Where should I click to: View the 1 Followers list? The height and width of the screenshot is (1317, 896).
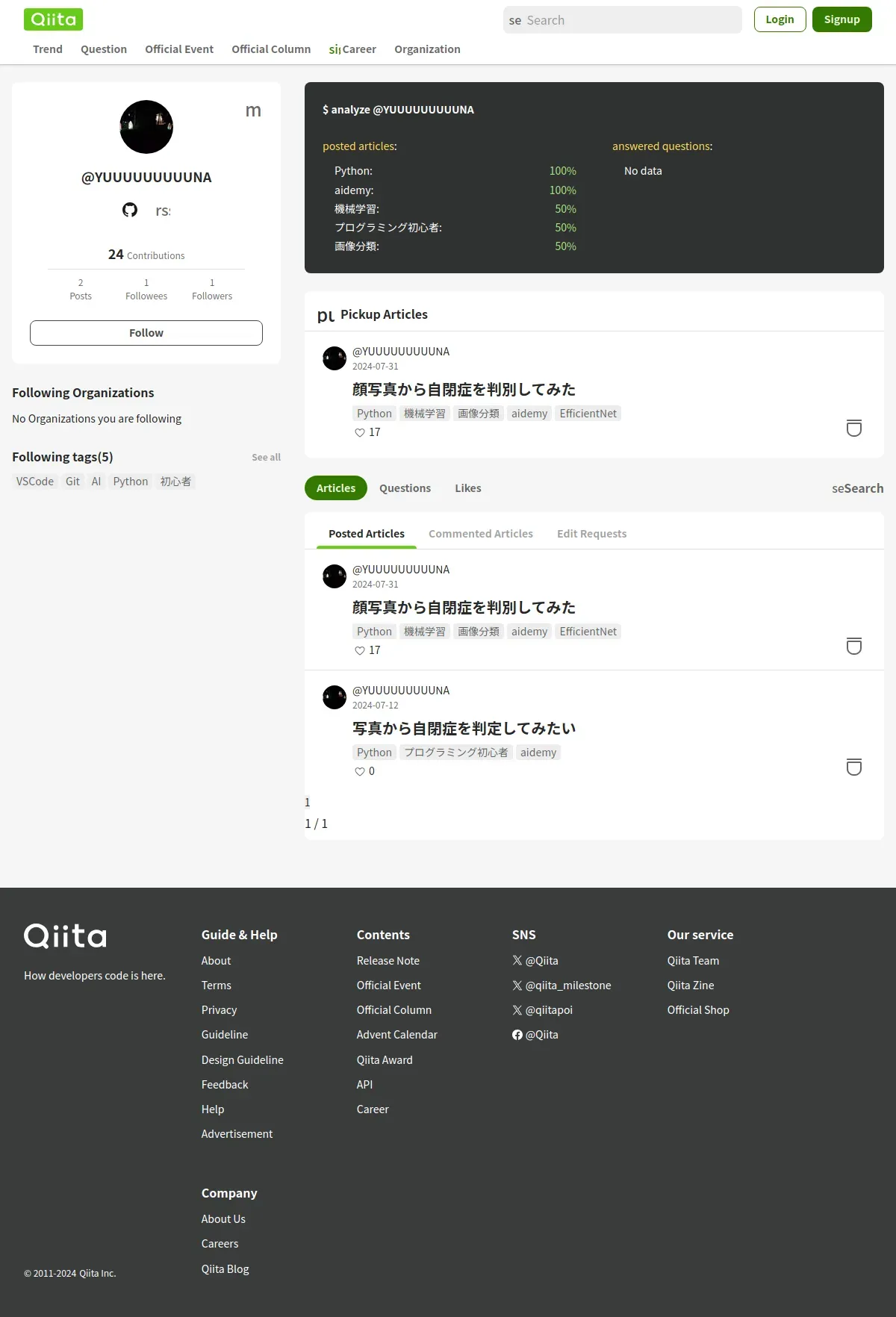click(212, 289)
